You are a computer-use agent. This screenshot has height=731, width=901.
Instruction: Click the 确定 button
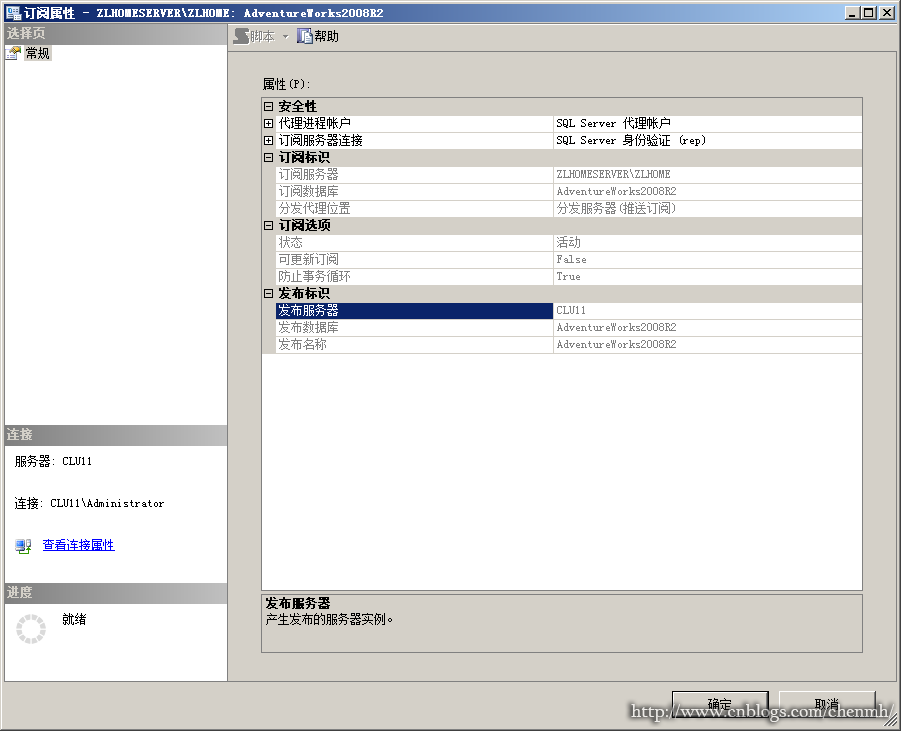point(720,703)
